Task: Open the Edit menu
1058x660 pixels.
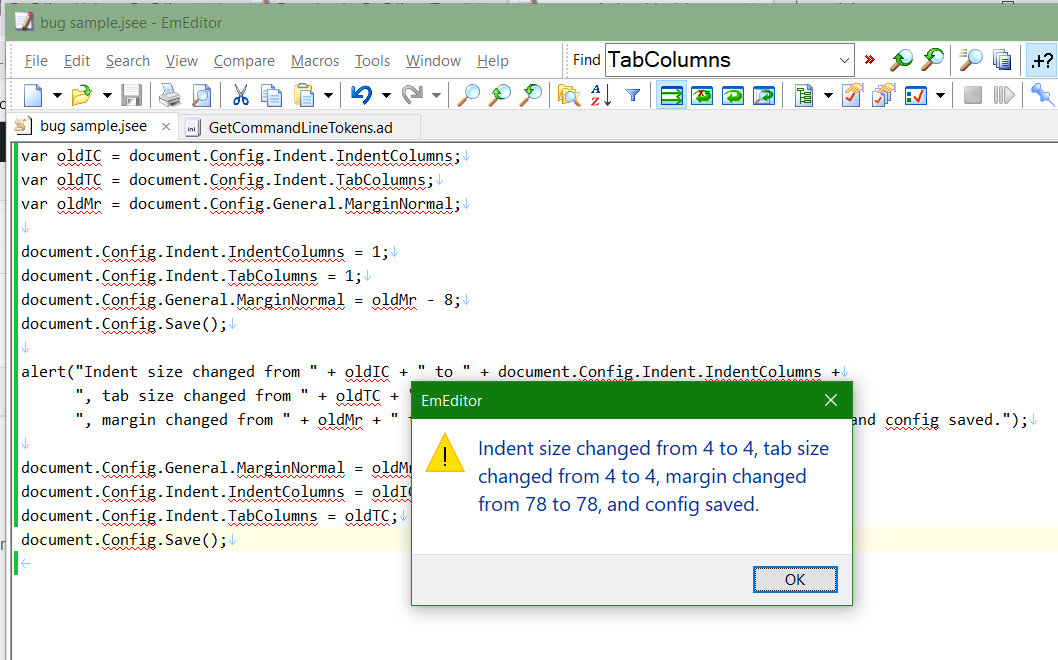Action: coord(77,61)
